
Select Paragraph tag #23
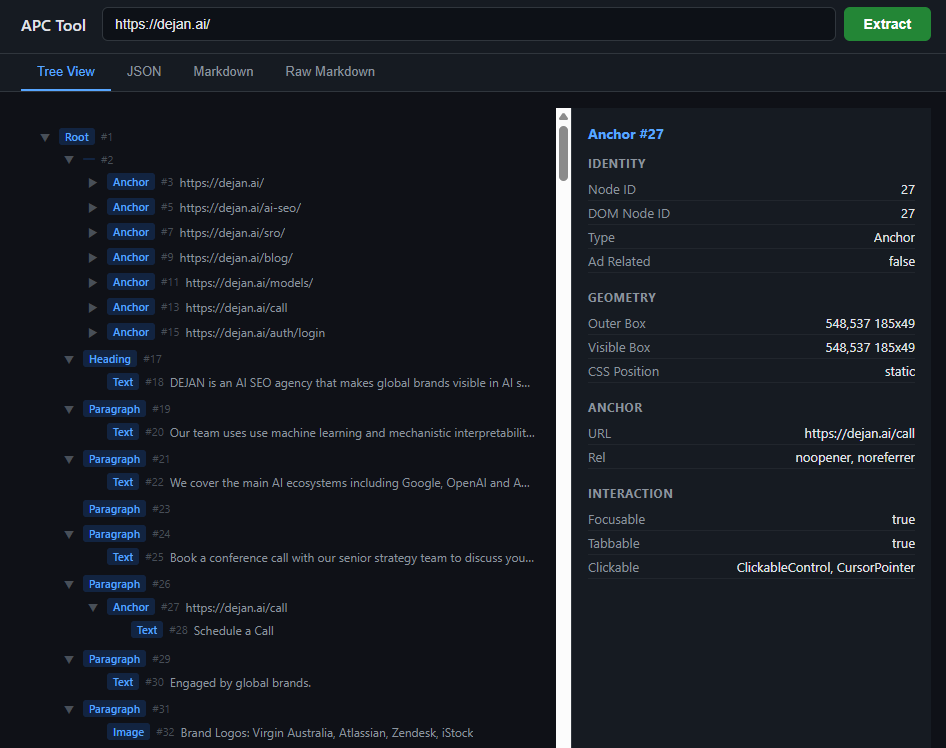click(115, 509)
